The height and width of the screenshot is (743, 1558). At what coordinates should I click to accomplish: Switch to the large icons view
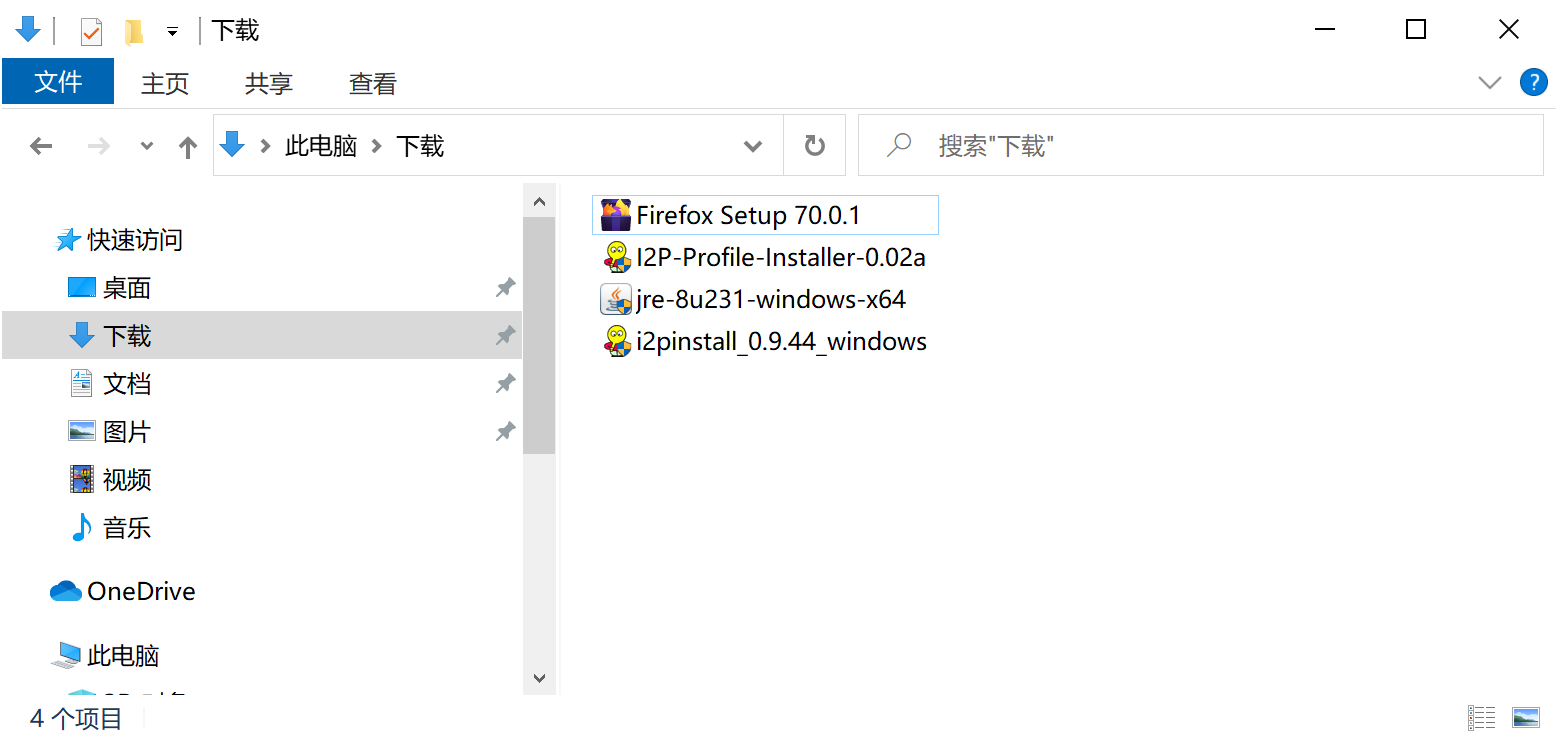click(x=1525, y=717)
